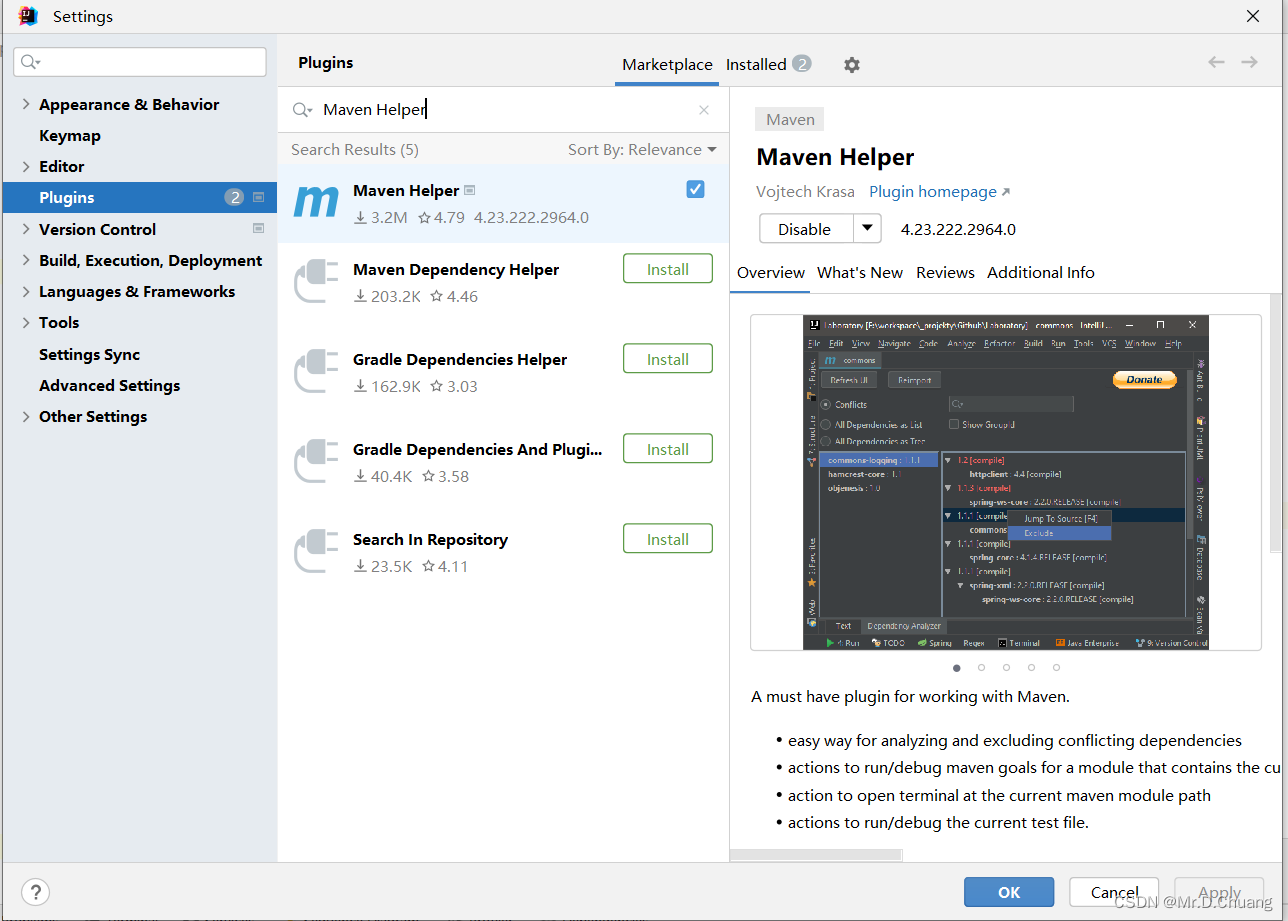
Task: Open the Reviews tab
Action: (x=945, y=272)
